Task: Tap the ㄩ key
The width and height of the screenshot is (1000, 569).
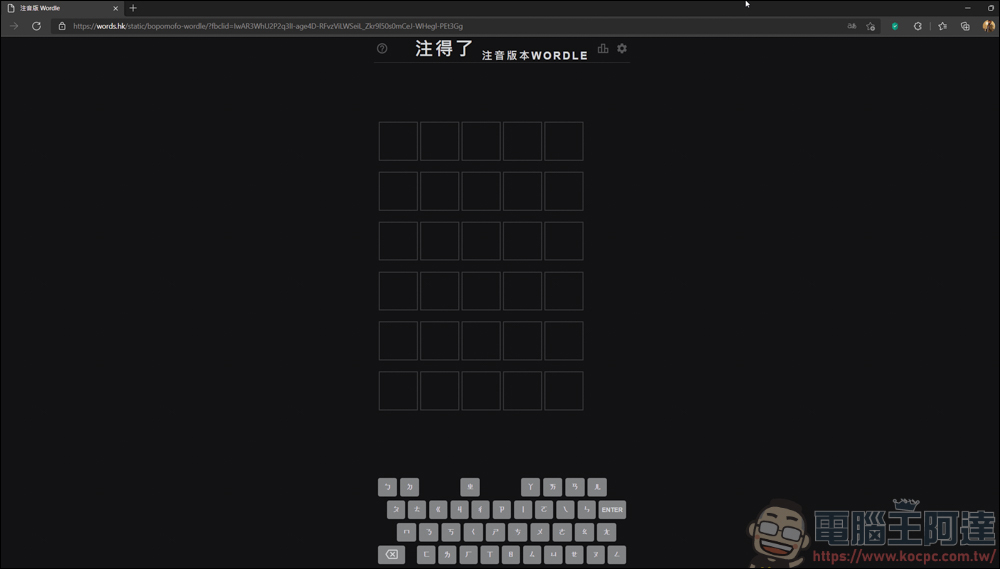Action: coord(553,554)
